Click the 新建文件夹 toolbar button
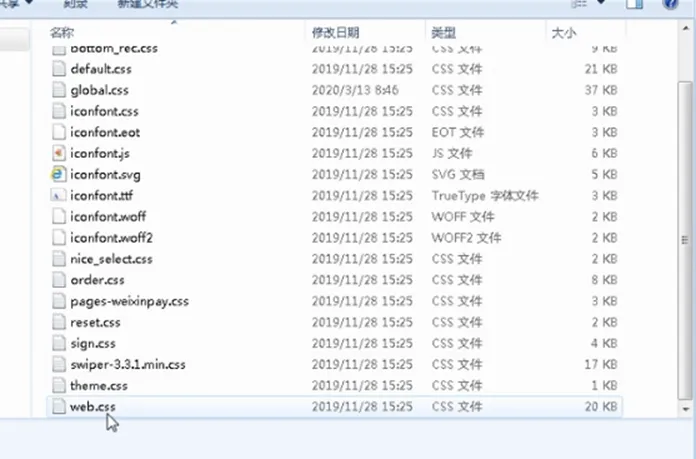The image size is (696, 459). click(148, 4)
